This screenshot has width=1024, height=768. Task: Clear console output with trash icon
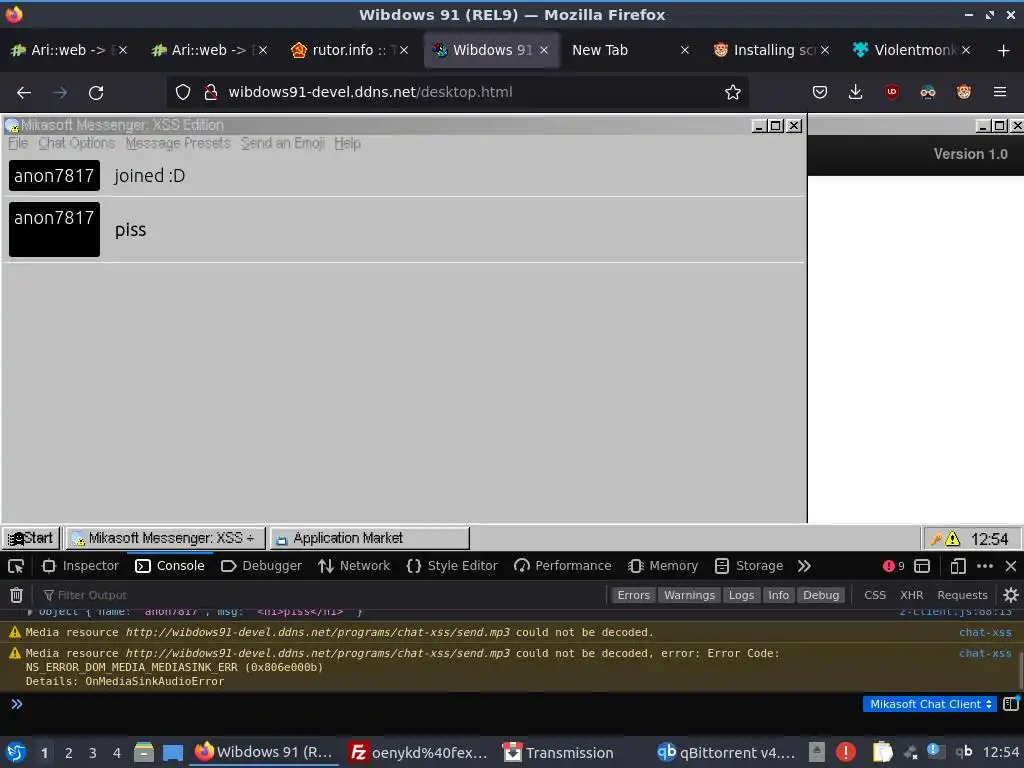[x=16, y=595]
